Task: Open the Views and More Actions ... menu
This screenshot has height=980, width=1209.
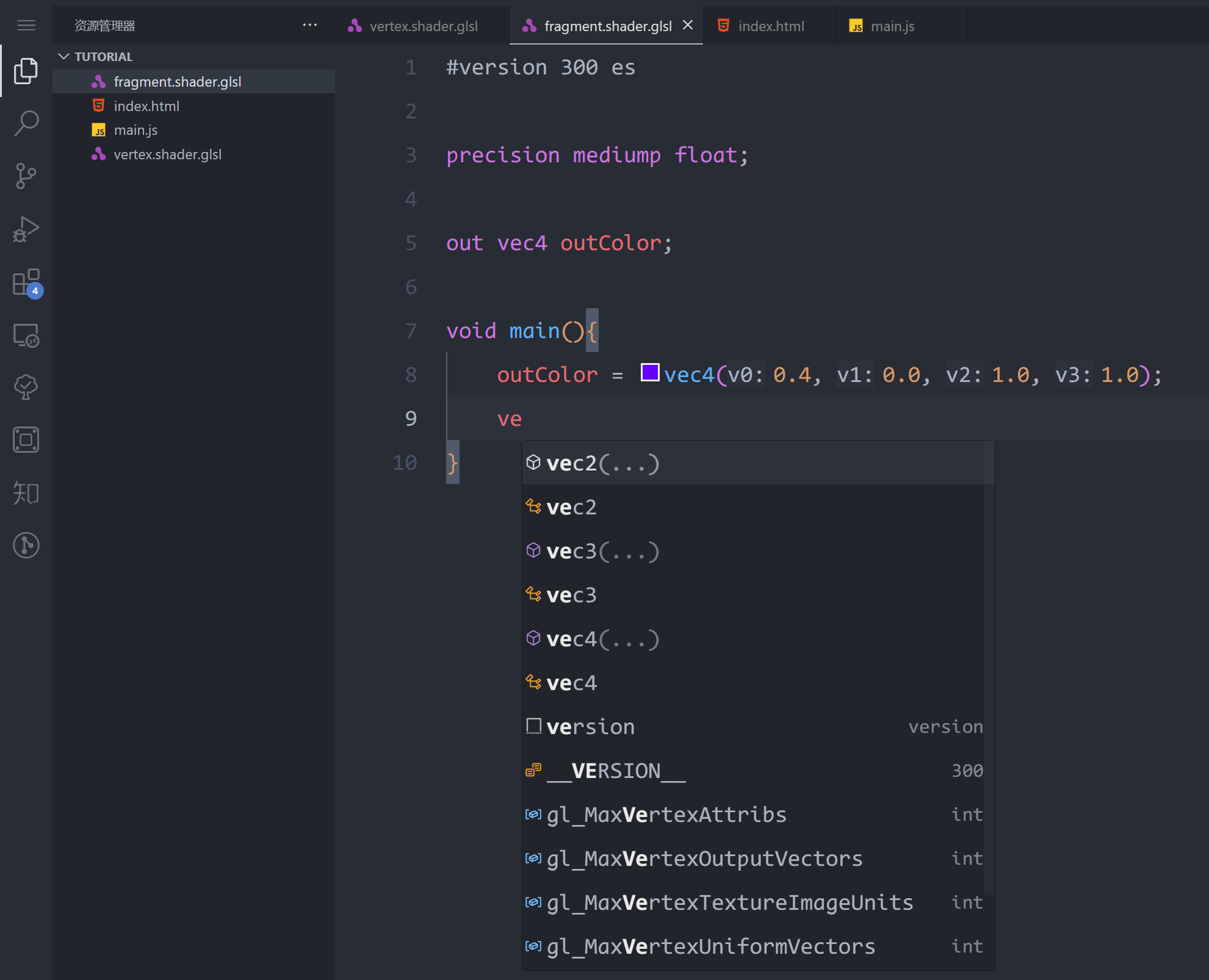Action: coord(310,25)
